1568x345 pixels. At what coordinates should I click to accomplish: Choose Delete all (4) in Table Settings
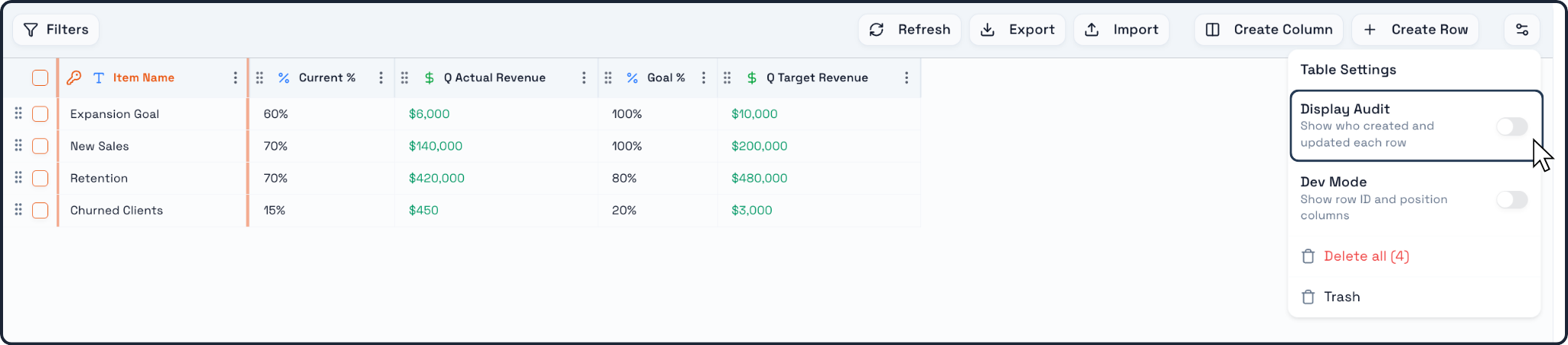coord(1355,256)
